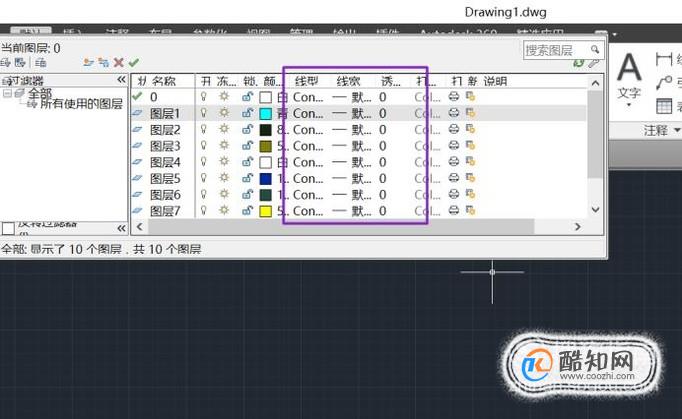Click the red X Delete Layer icon

click(x=118, y=63)
